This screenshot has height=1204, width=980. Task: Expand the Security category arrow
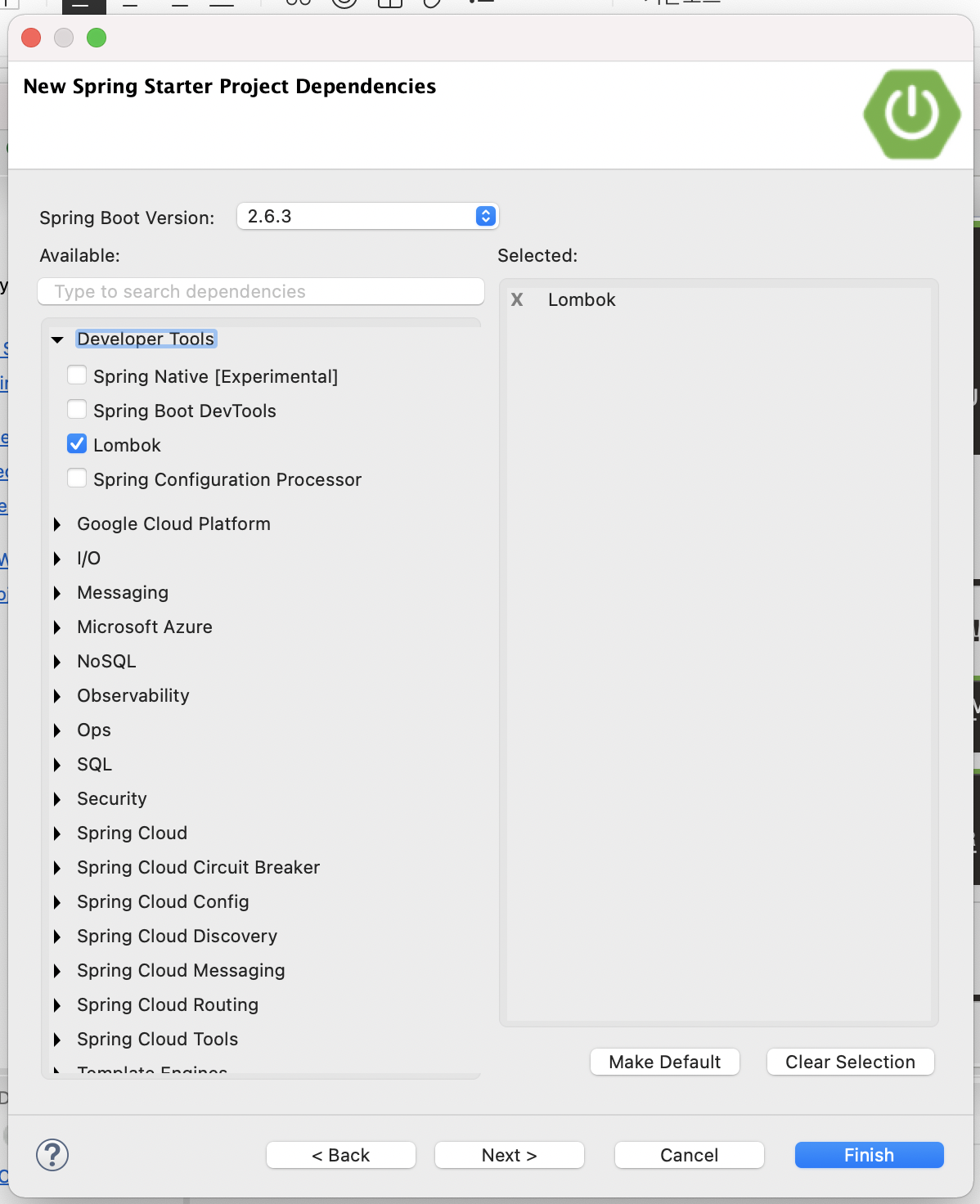click(x=57, y=799)
